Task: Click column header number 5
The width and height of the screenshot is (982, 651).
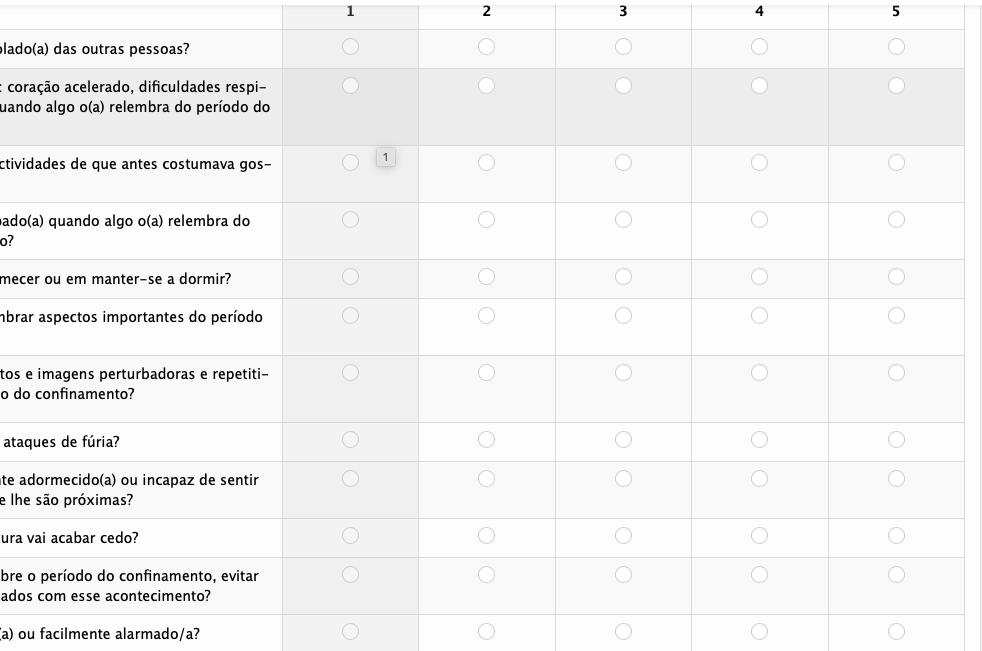Action: click(x=896, y=11)
